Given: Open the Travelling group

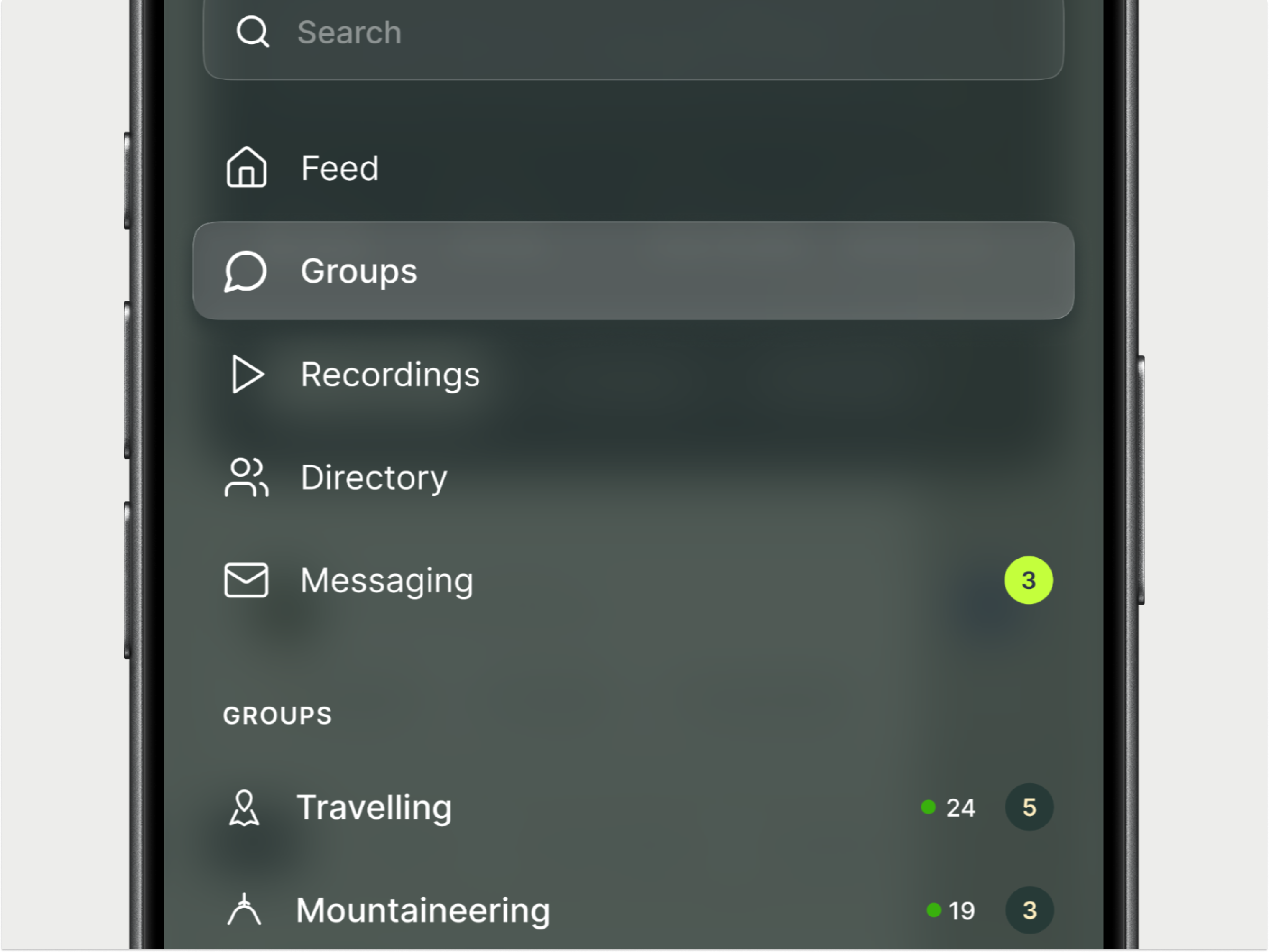Looking at the screenshot, I should [375, 807].
